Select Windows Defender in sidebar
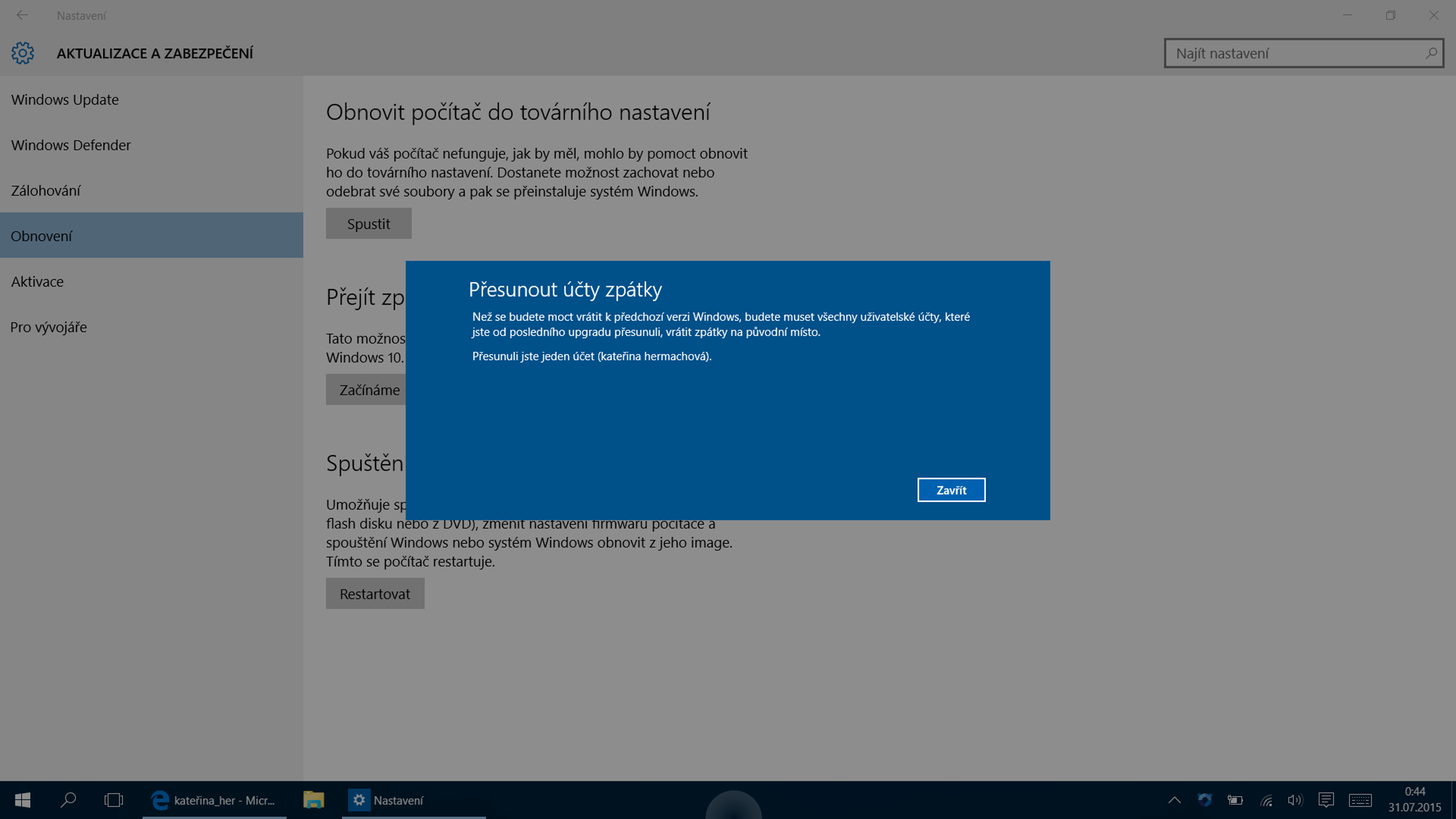 pos(71,145)
